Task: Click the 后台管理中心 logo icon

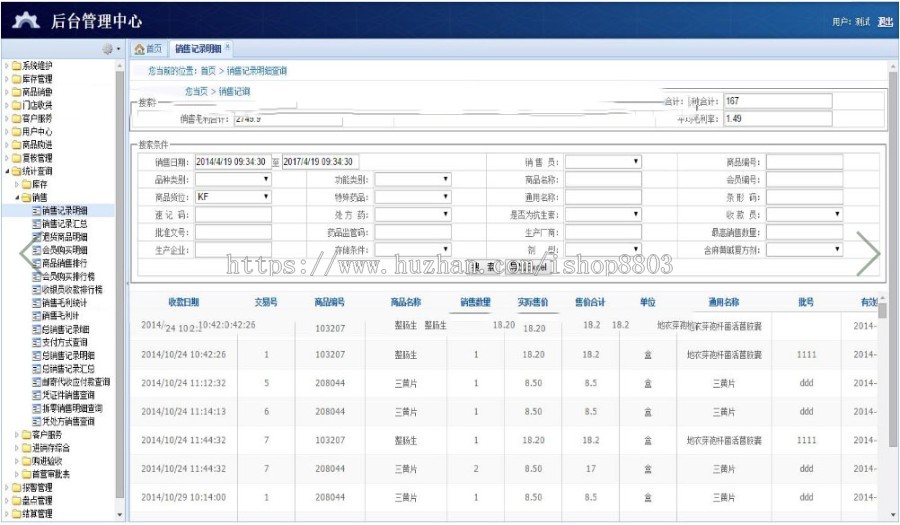Action: coord(26,21)
